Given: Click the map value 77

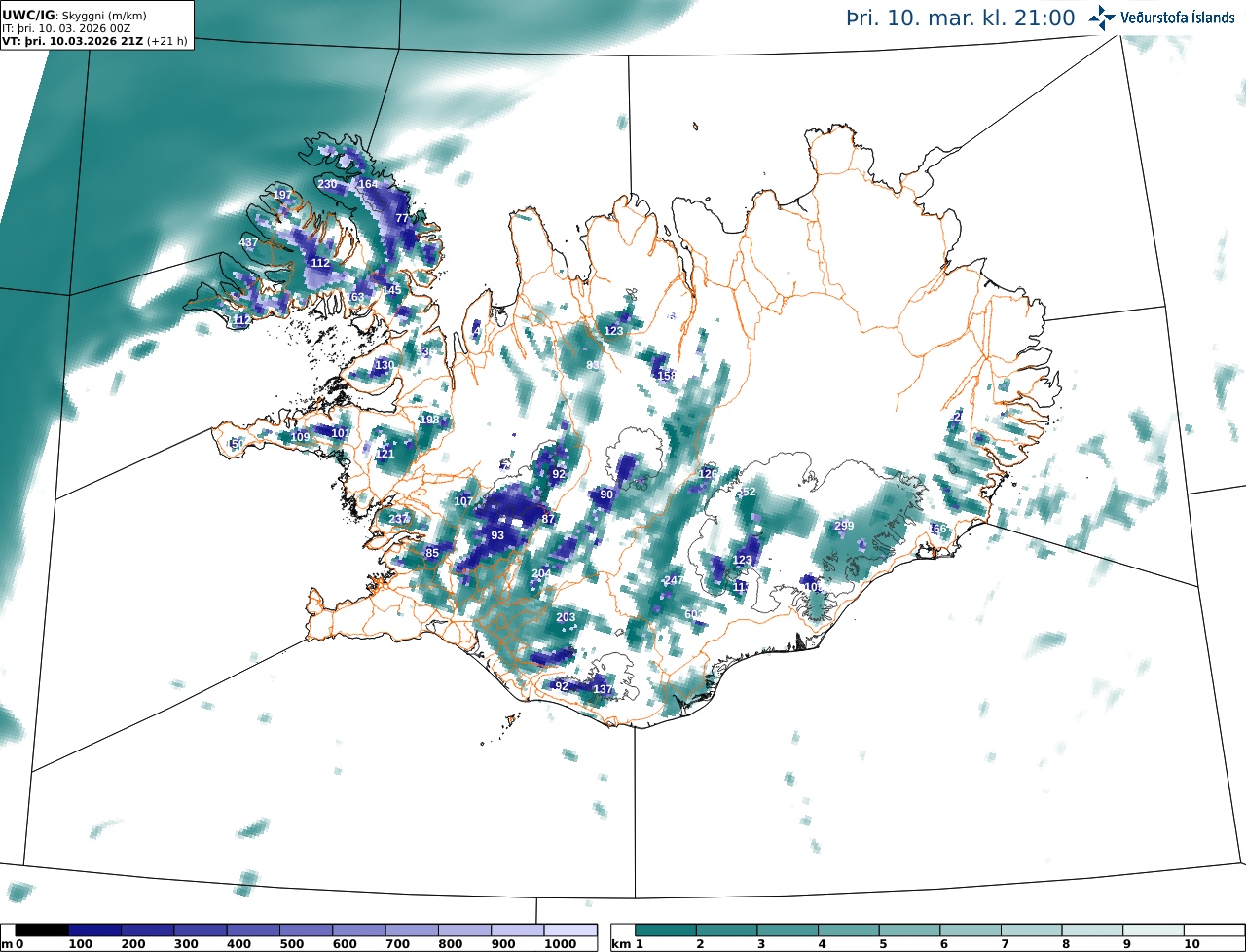Looking at the screenshot, I should (402, 218).
